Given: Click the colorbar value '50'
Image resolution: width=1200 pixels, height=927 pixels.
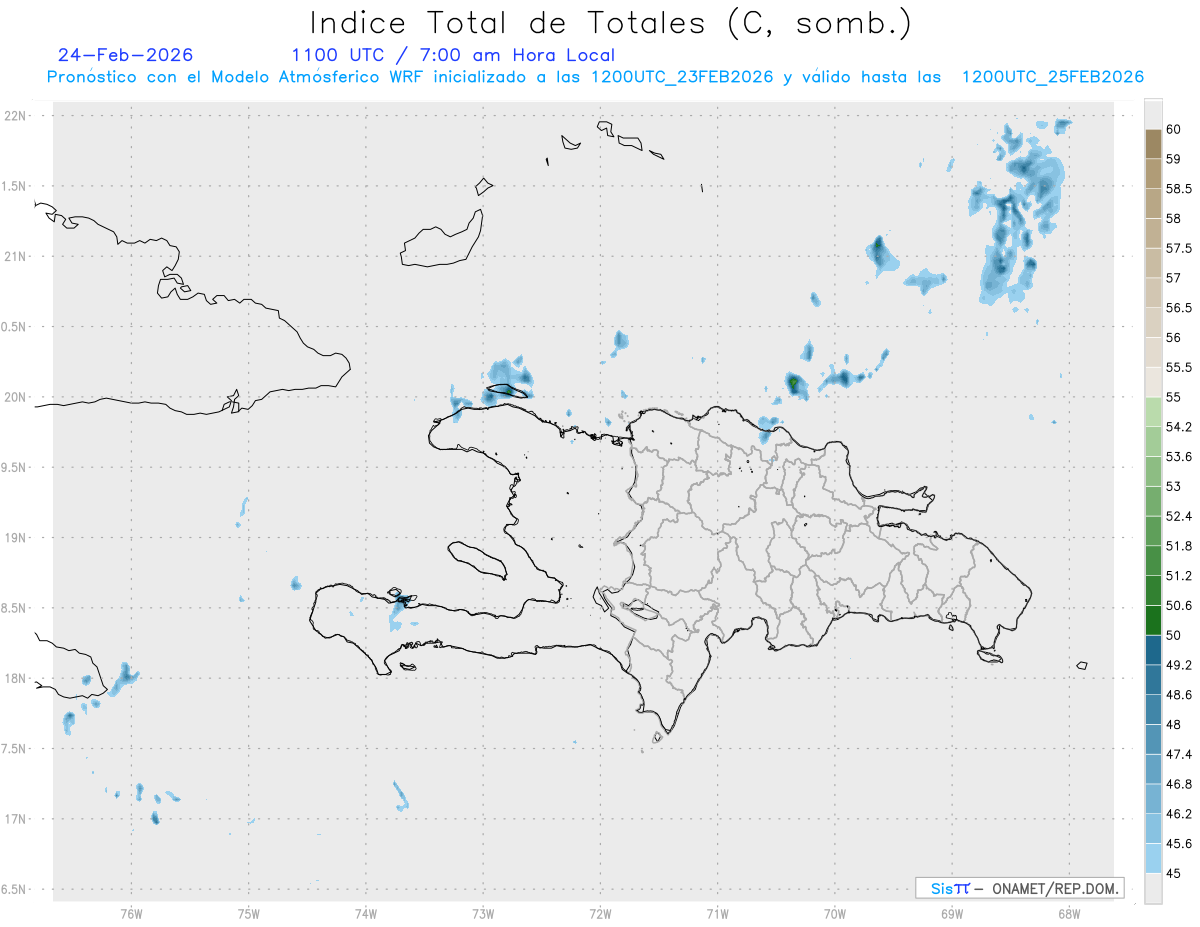Looking at the screenshot, I should coord(1173,635).
